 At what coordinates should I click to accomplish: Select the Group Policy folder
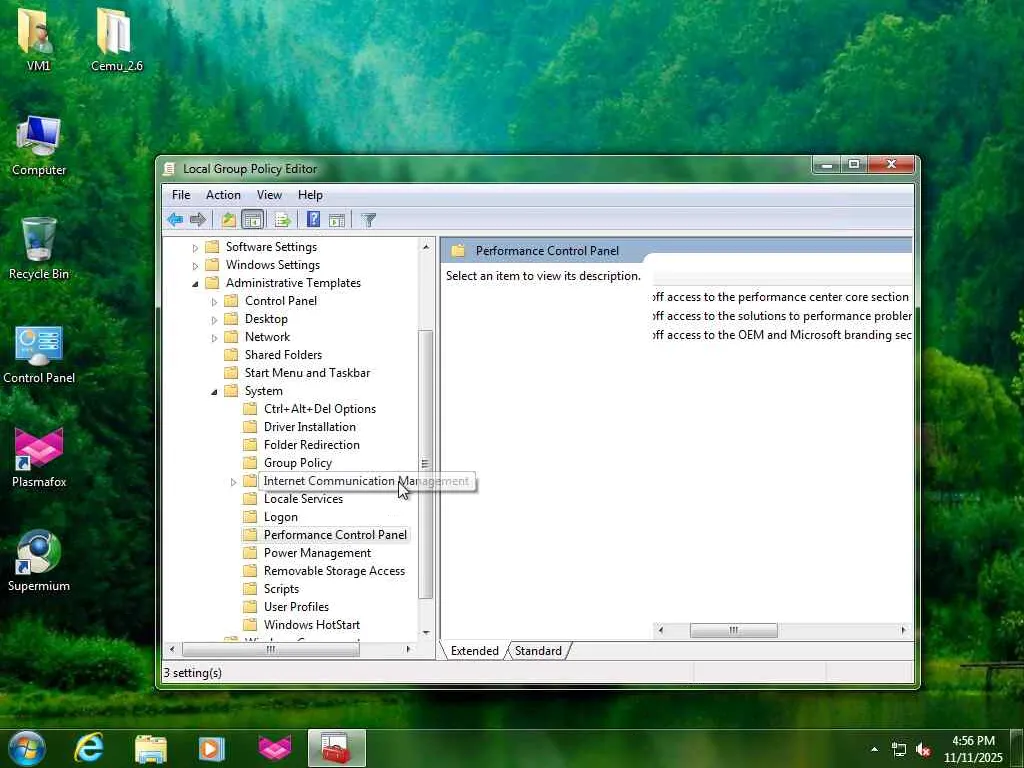298,462
